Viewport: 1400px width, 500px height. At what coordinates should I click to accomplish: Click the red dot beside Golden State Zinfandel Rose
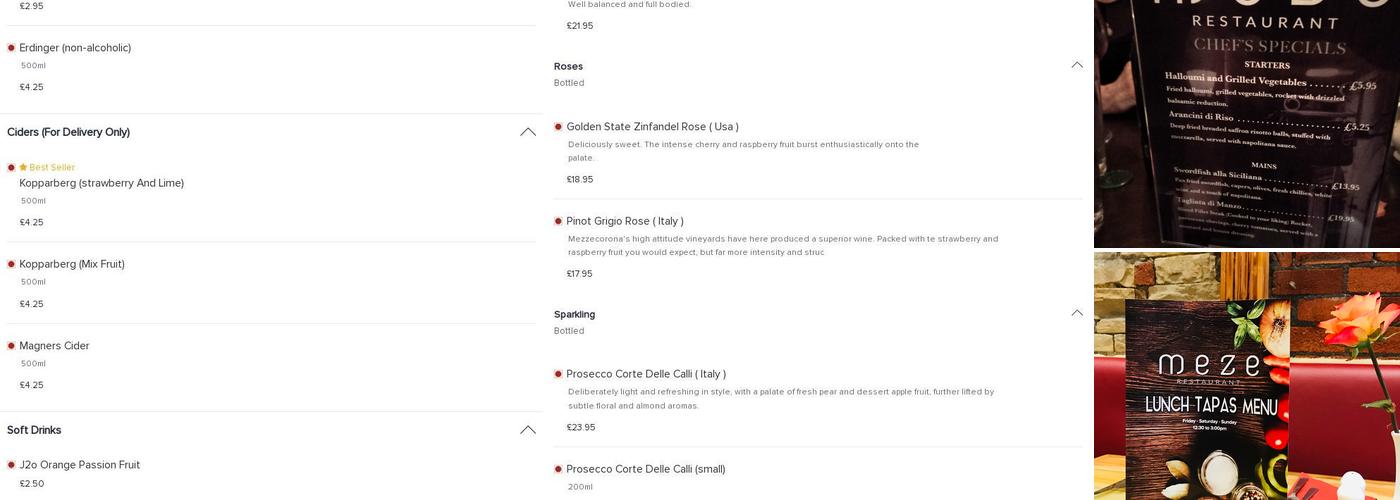(558, 127)
